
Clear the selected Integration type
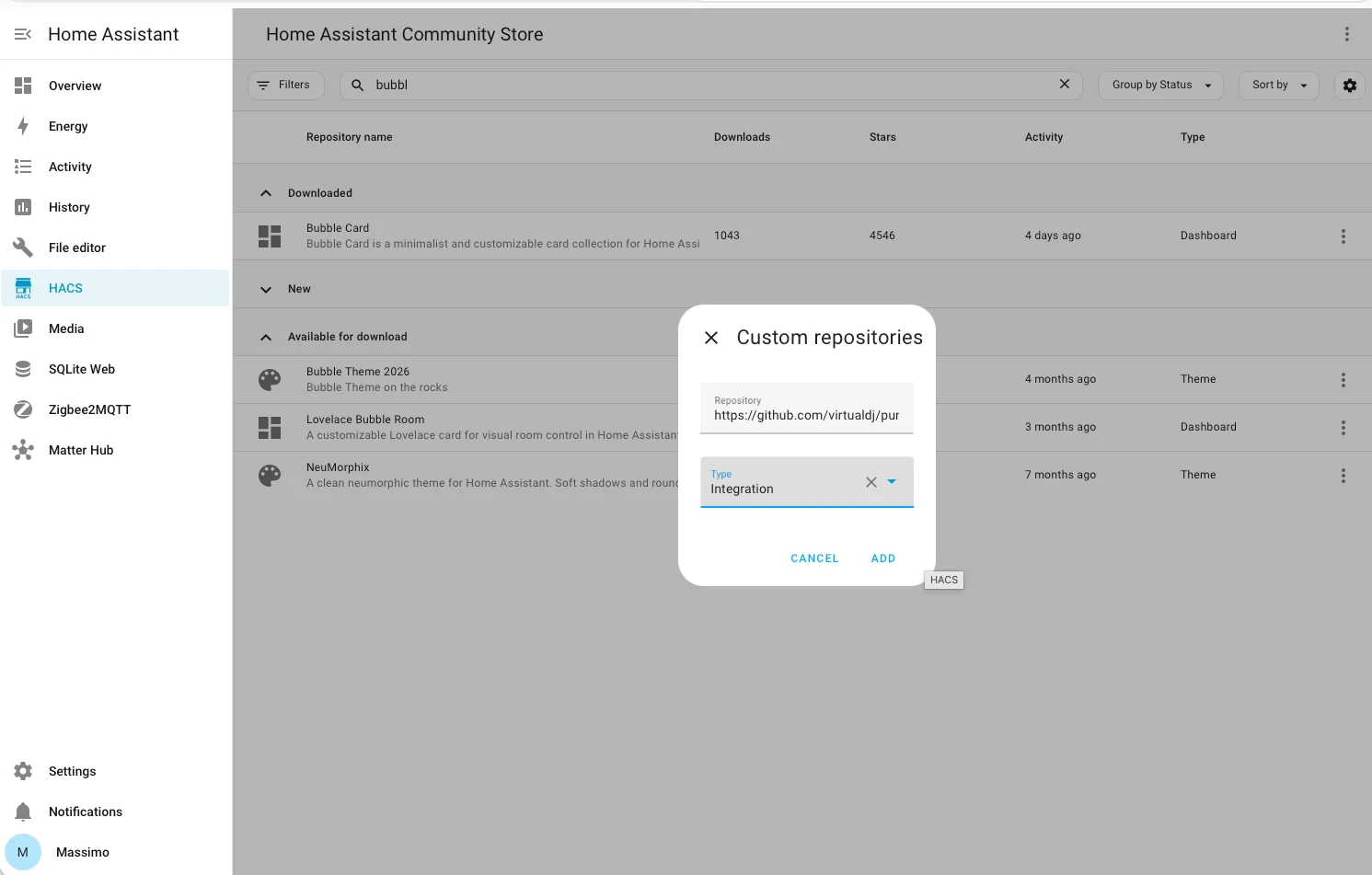(x=871, y=482)
